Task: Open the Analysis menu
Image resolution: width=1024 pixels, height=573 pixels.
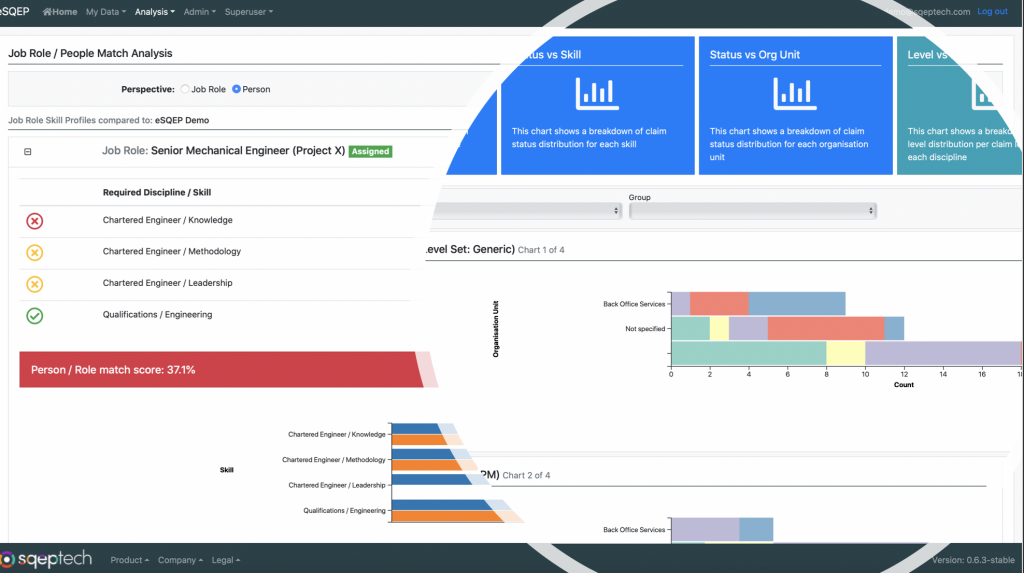Action: pyautogui.click(x=155, y=12)
